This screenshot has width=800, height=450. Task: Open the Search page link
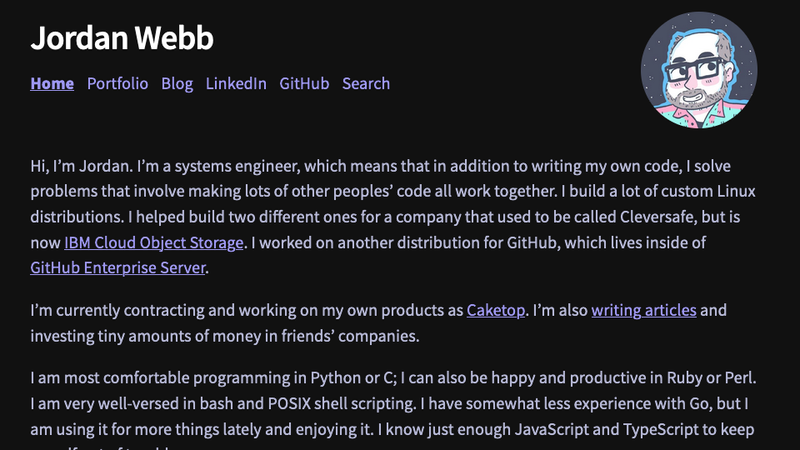[366, 84]
